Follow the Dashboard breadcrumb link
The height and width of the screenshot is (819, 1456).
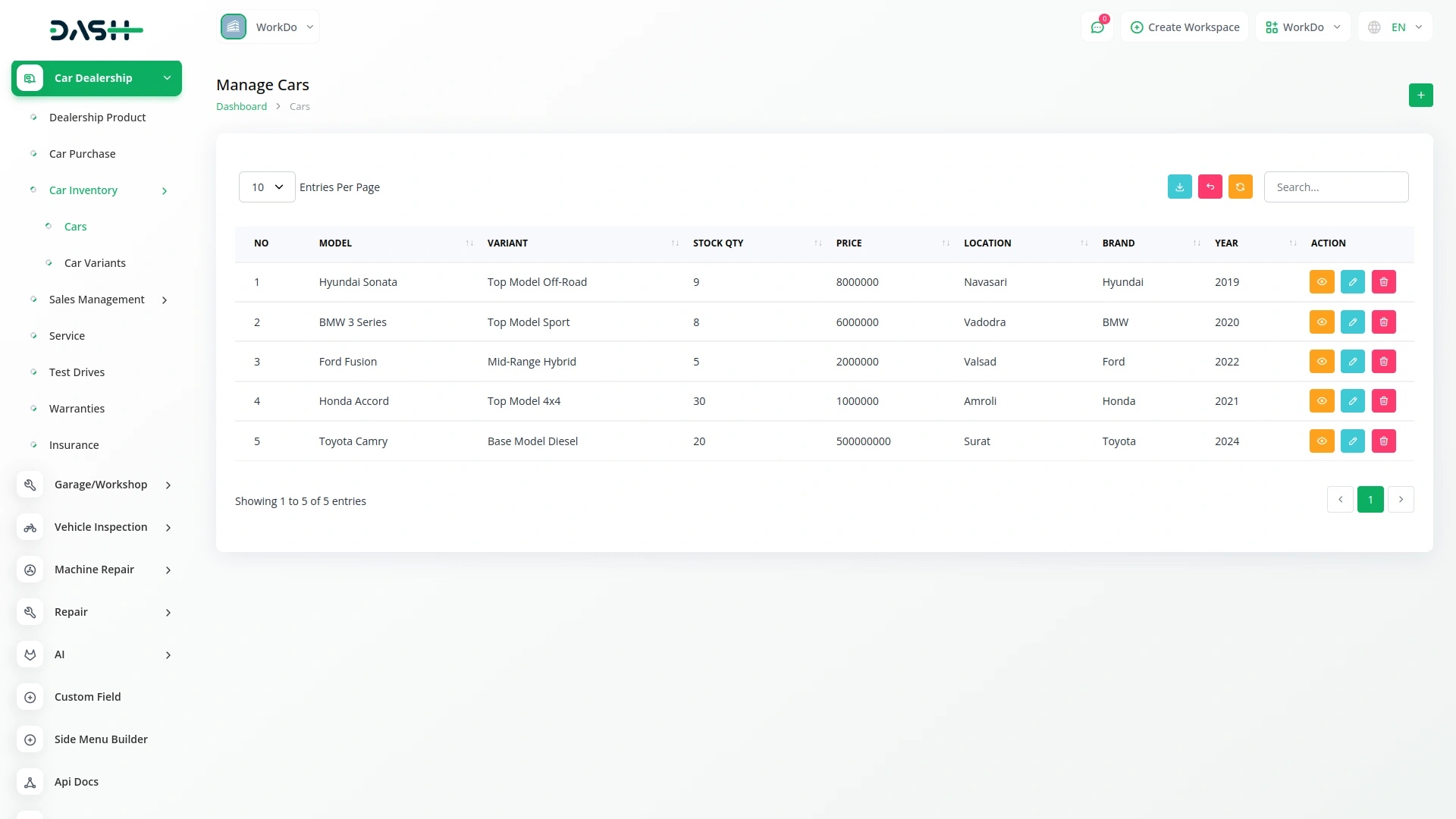pyautogui.click(x=241, y=107)
